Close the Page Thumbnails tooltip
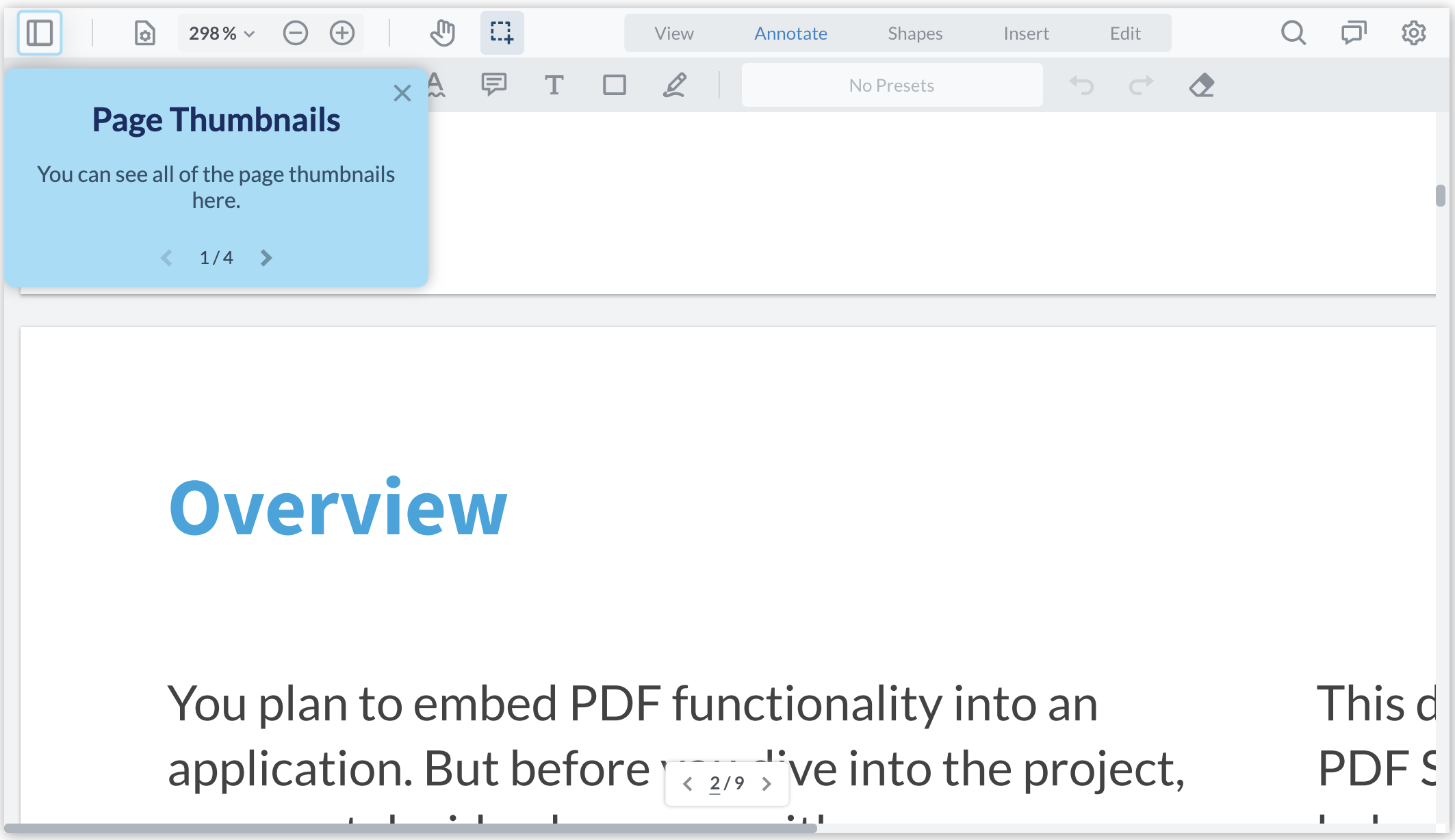The height and width of the screenshot is (840, 1455). tap(402, 93)
